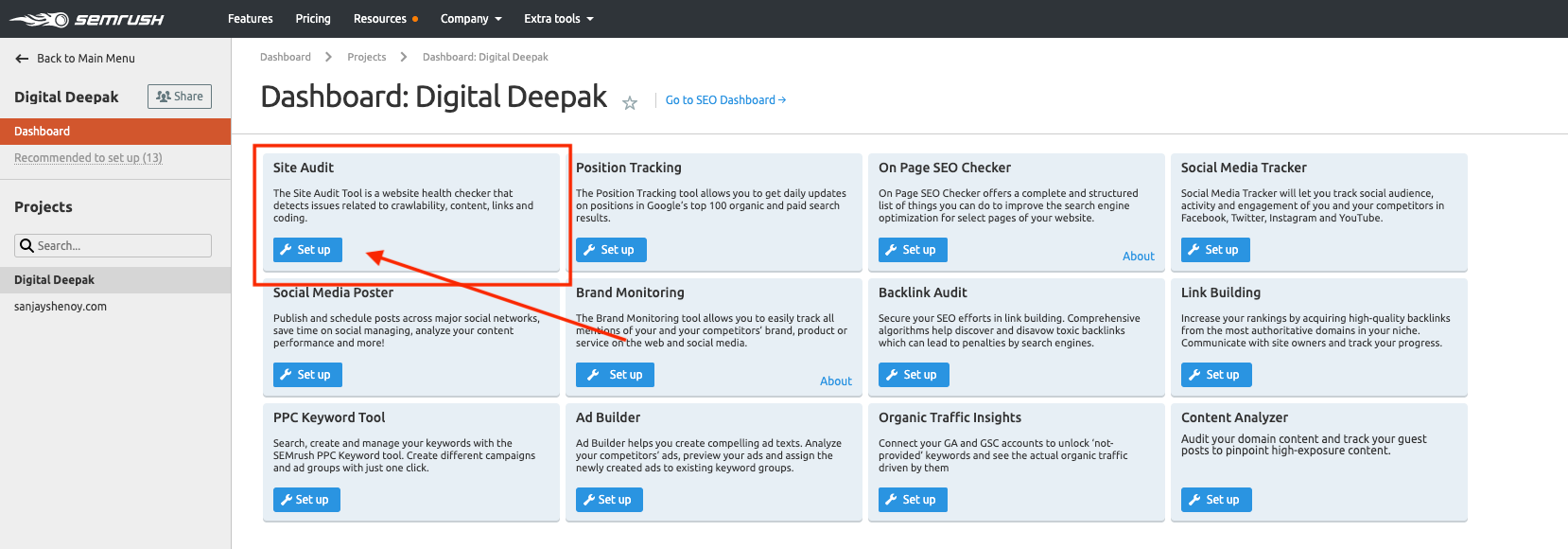Click the SEMrush logo
Screen dimensions: 1568x549
(x=86, y=19)
